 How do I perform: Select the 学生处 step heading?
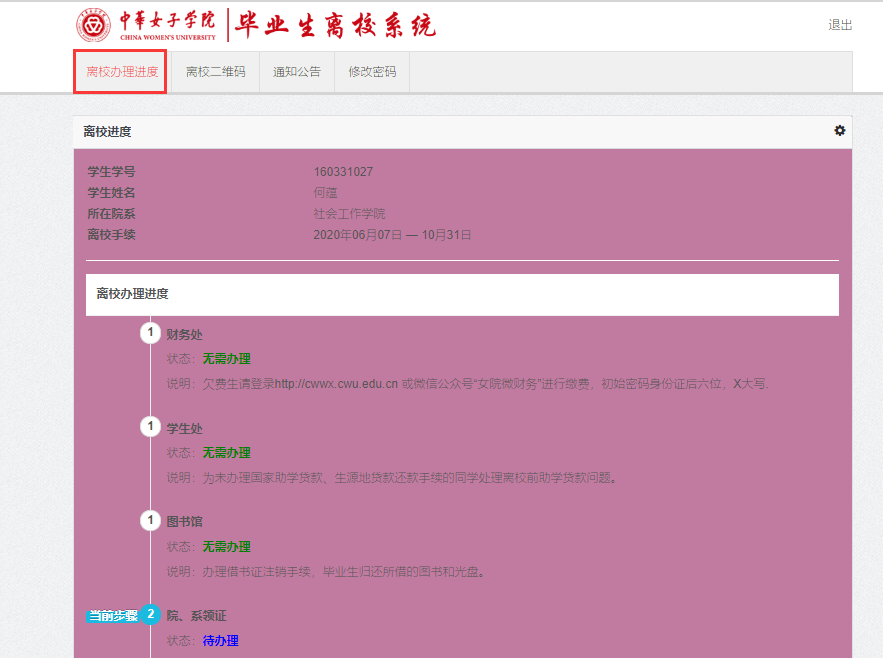click(185, 429)
